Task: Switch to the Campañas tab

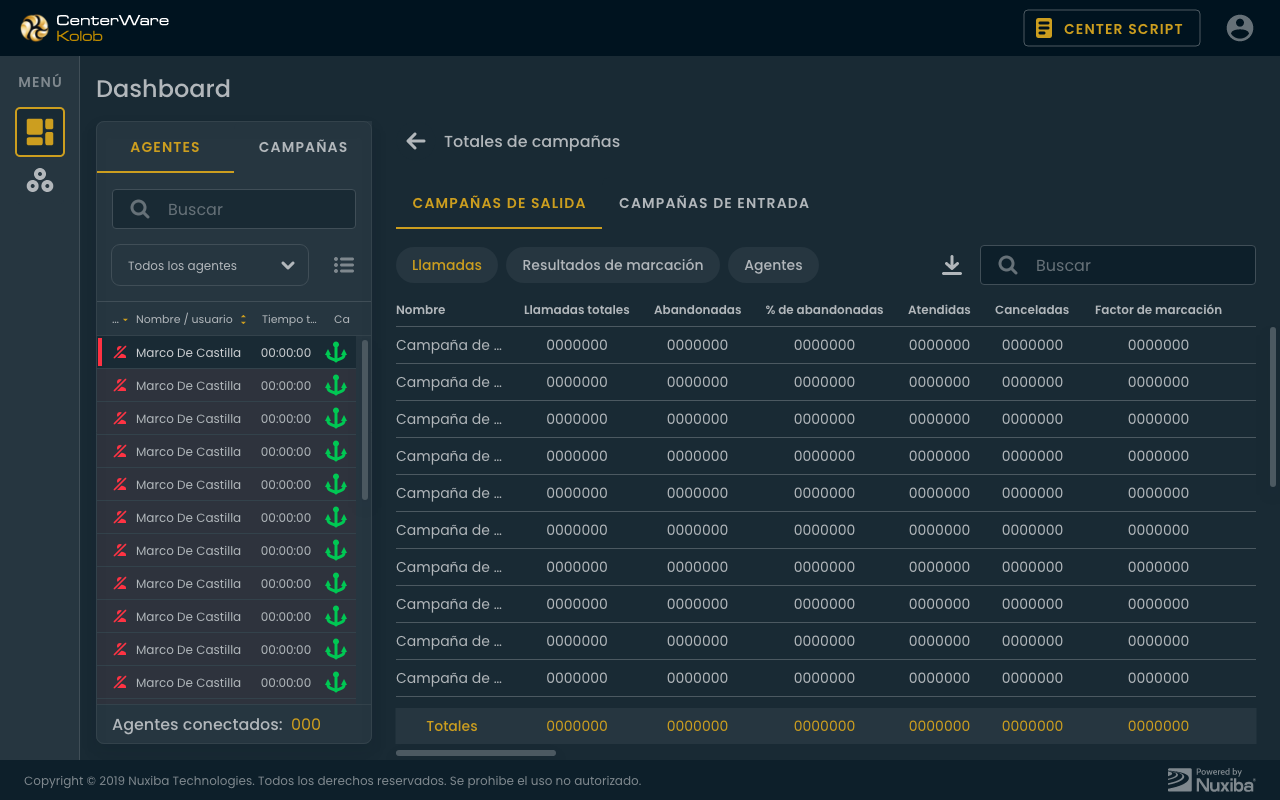Action: [303, 147]
